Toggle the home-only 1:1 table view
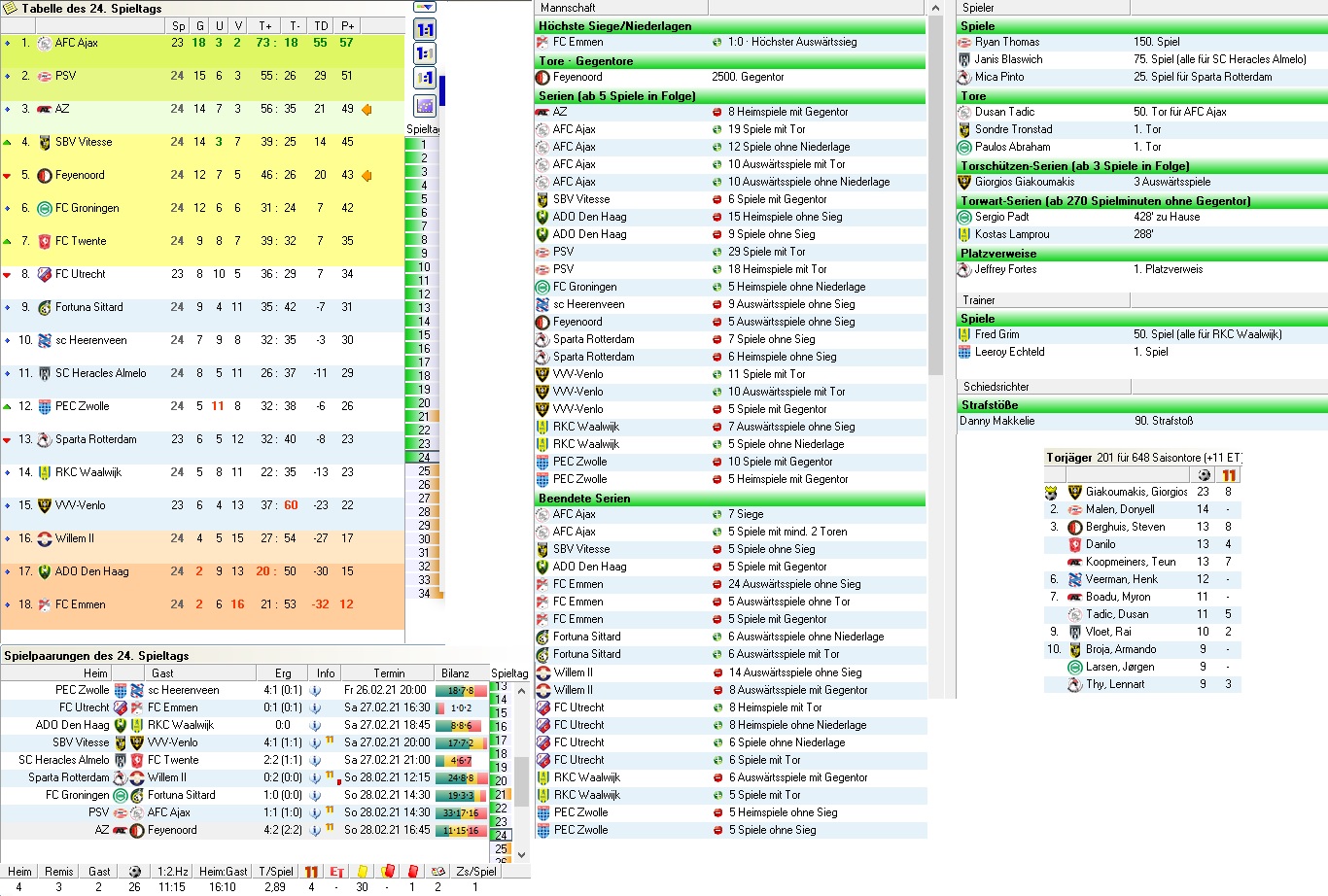Screen dimensions: 1328x896 pyautogui.click(x=425, y=53)
